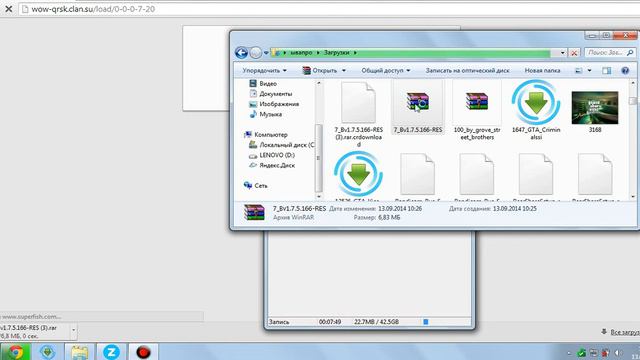Click the magnifier icon in search box
The height and width of the screenshot is (360, 640).
point(630,53)
